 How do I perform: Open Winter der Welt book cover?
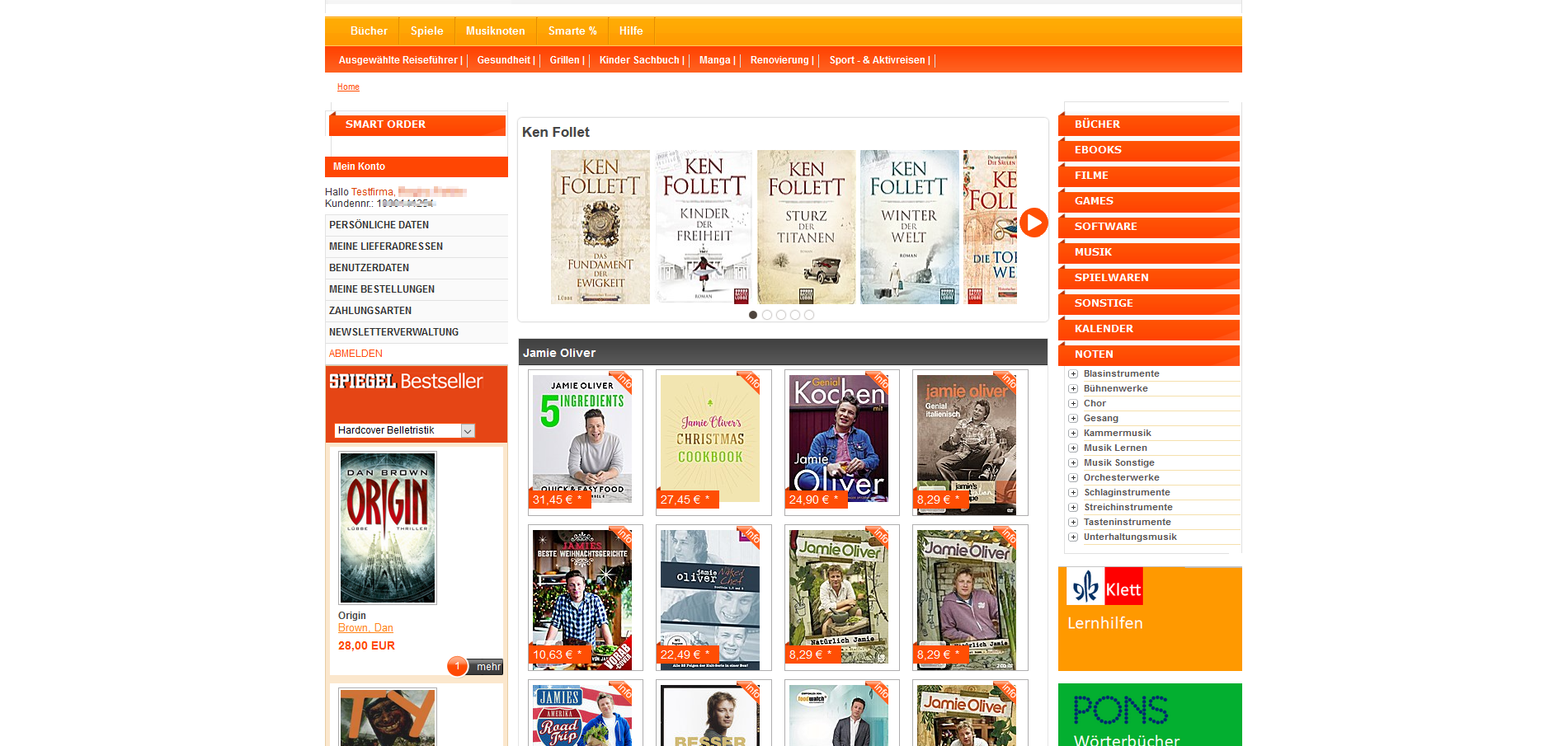[910, 227]
